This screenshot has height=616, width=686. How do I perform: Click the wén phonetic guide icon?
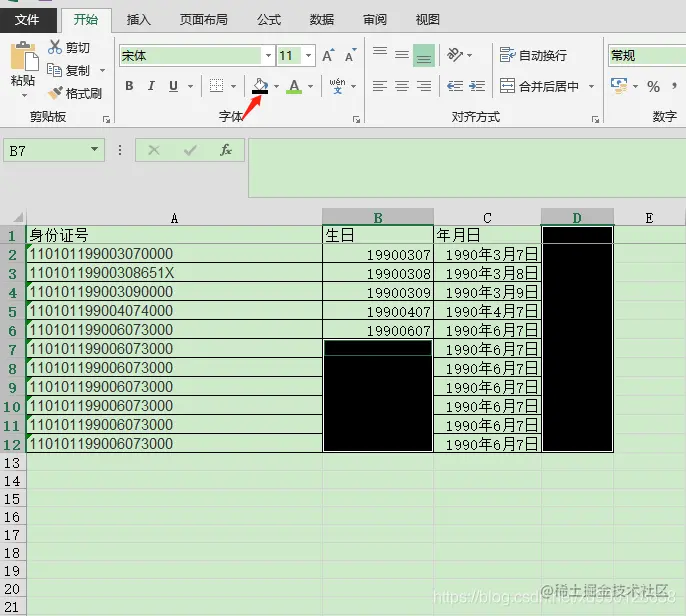pos(337,86)
